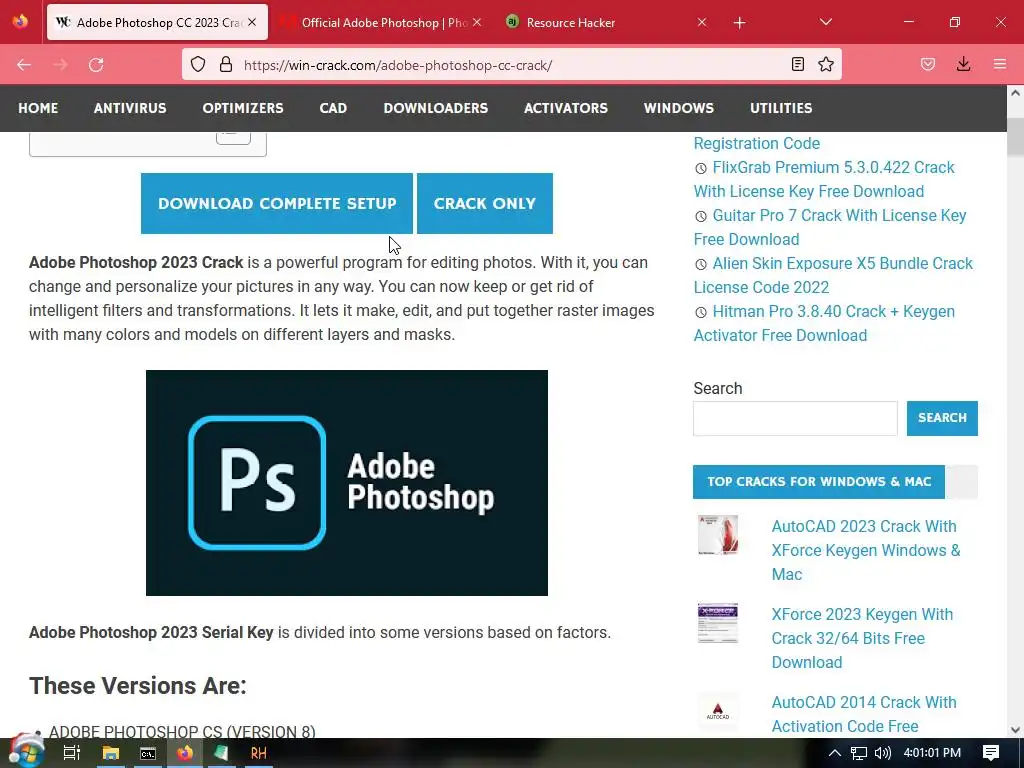Click the Firefox logo in title bar

coord(20,22)
